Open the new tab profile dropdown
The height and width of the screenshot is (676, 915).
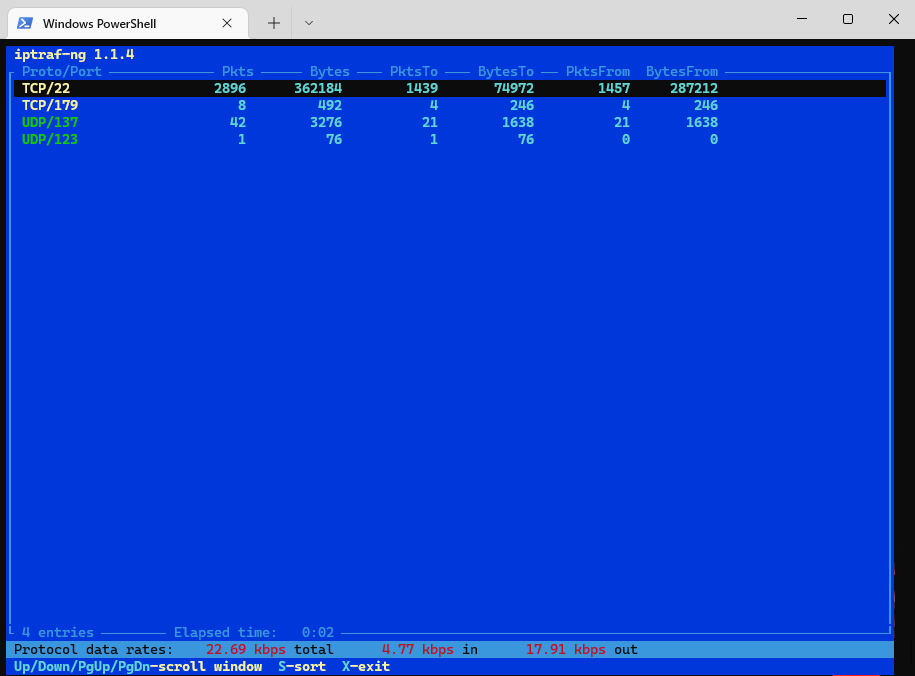click(309, 23)
